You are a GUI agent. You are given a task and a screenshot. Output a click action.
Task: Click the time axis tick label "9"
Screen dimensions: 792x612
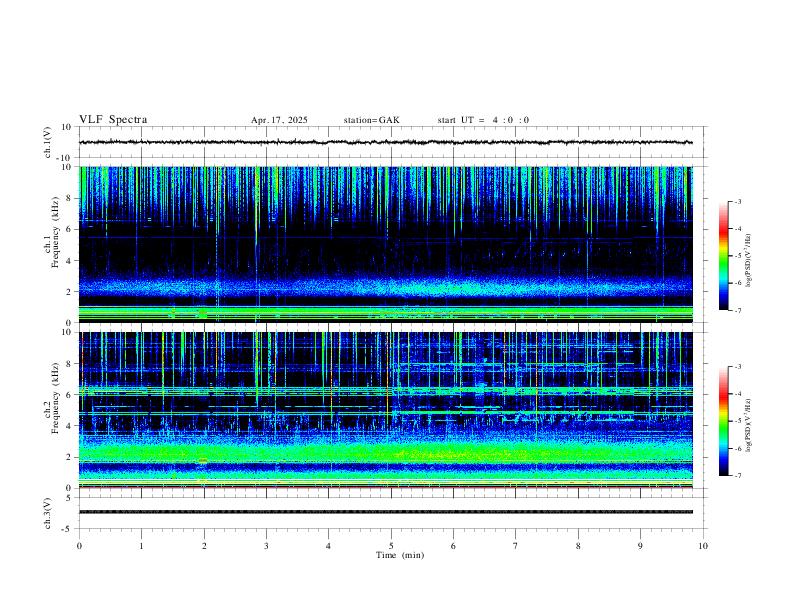click(x=640, y=546)
